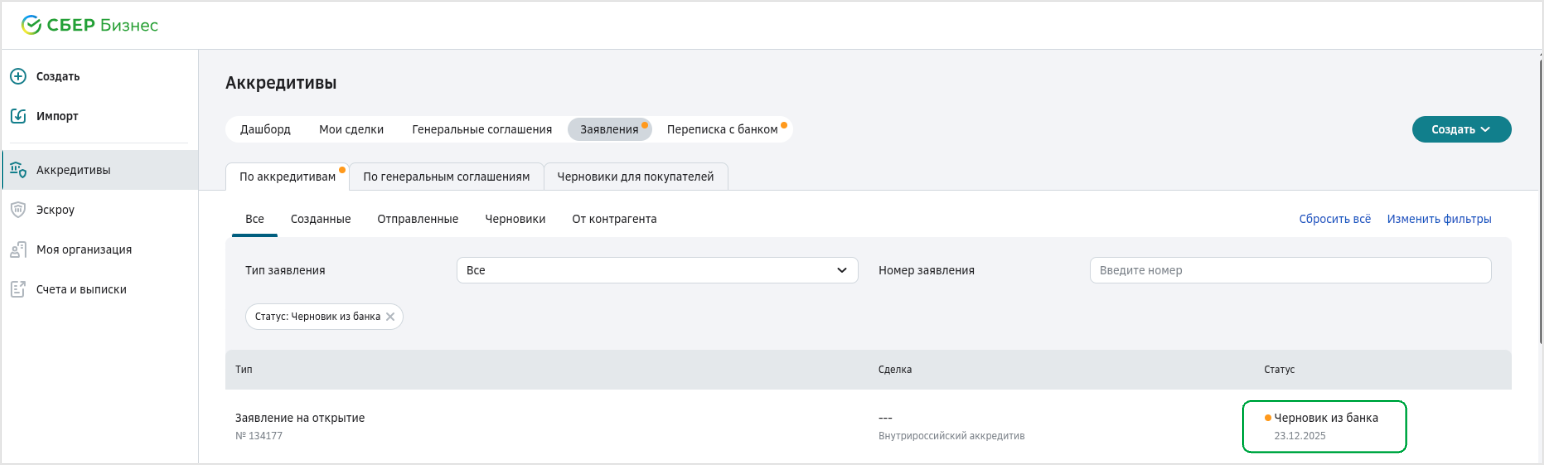1544x465 pixels.
Task: Select the Все filter tab
Action: coord(254,219)
